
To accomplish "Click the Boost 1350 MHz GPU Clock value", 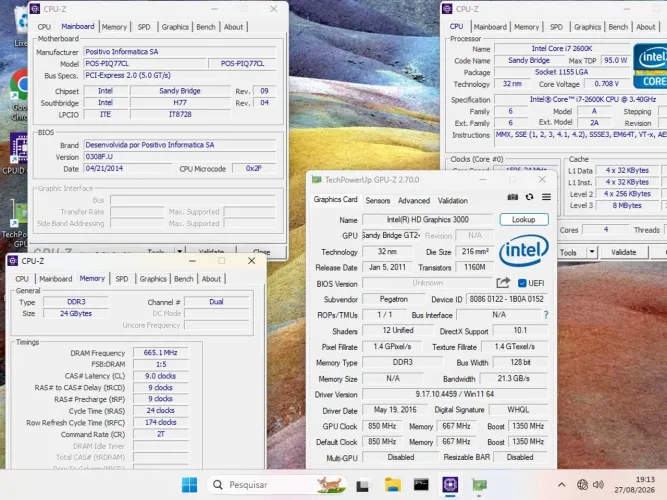I will [528, 426].
